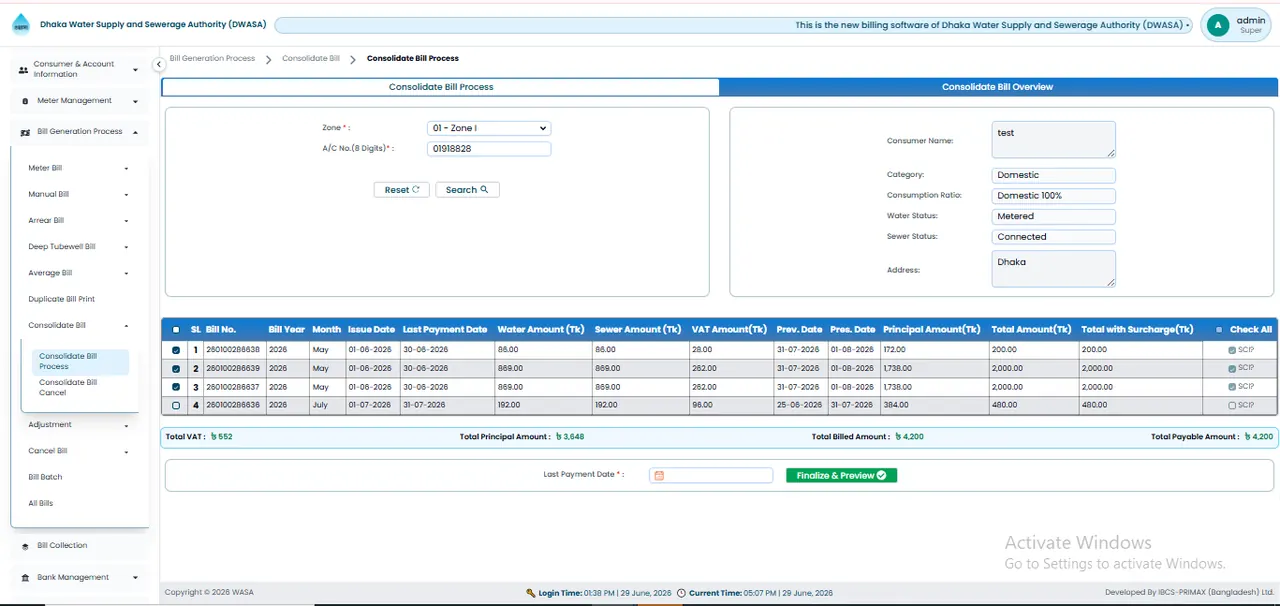This screenshot has height=606, width=1280.
Task: Click Finalize & Preview button
Action: click(841, 476)
